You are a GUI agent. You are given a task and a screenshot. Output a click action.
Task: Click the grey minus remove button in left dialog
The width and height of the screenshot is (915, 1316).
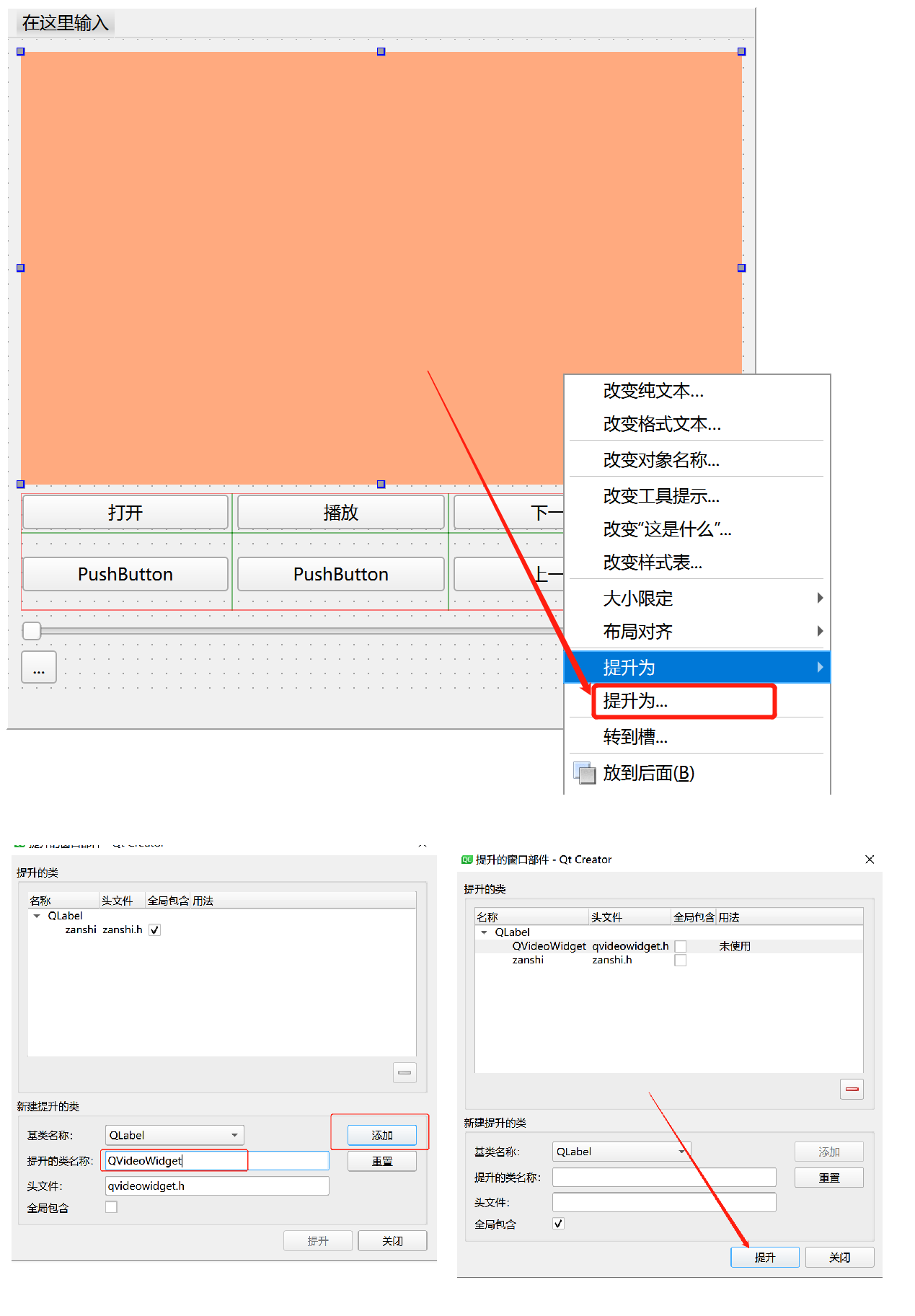pos(405,1072)
